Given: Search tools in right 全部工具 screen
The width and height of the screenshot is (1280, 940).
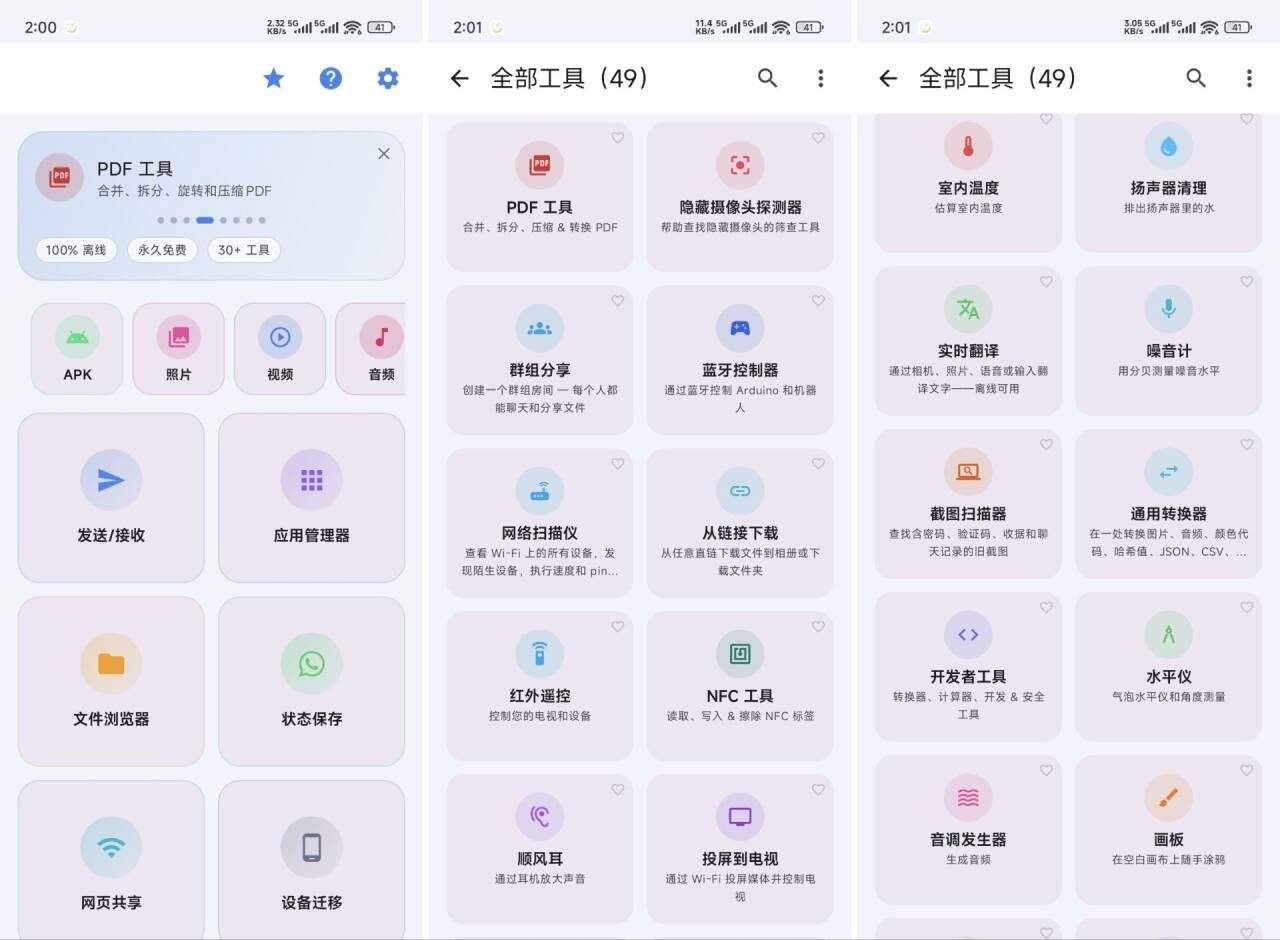Looking at the screenshot, I should (x=1196, y=78).
